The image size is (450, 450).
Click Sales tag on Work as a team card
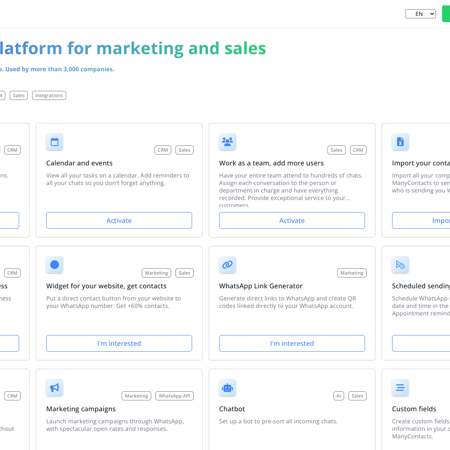(x=336, y=150)
